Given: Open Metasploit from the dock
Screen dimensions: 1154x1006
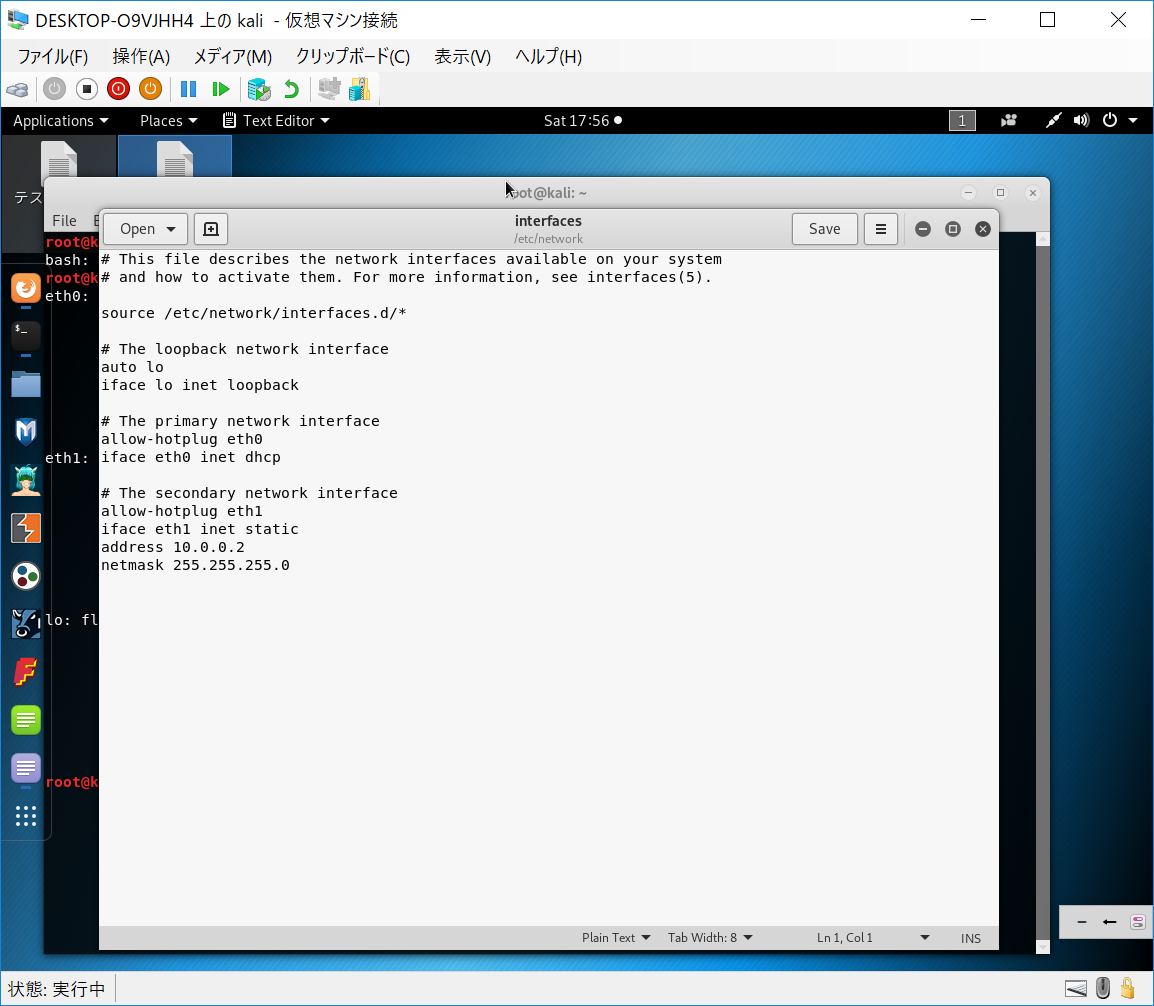Looking at the screenshot, I should (x=26, y=432).
